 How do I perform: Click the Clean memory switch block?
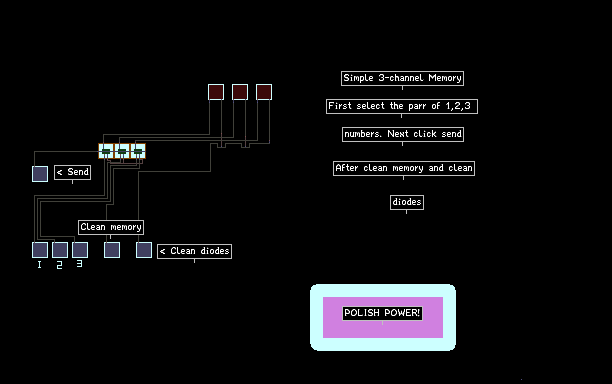point(112,250)
